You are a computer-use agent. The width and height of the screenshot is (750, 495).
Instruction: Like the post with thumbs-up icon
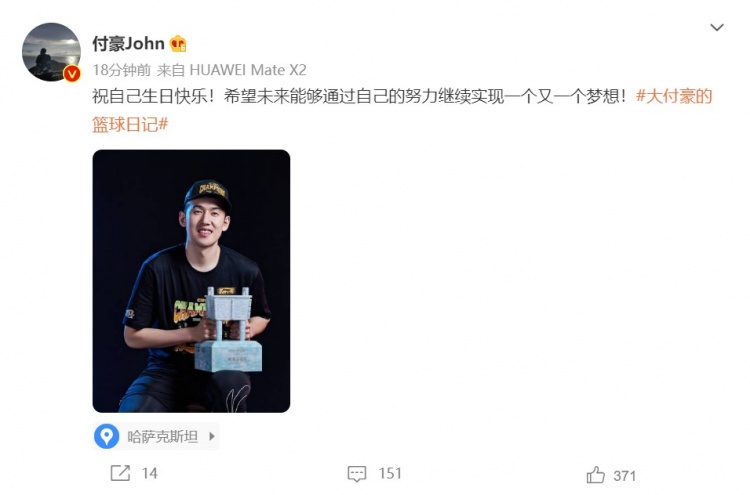(596, 475)
